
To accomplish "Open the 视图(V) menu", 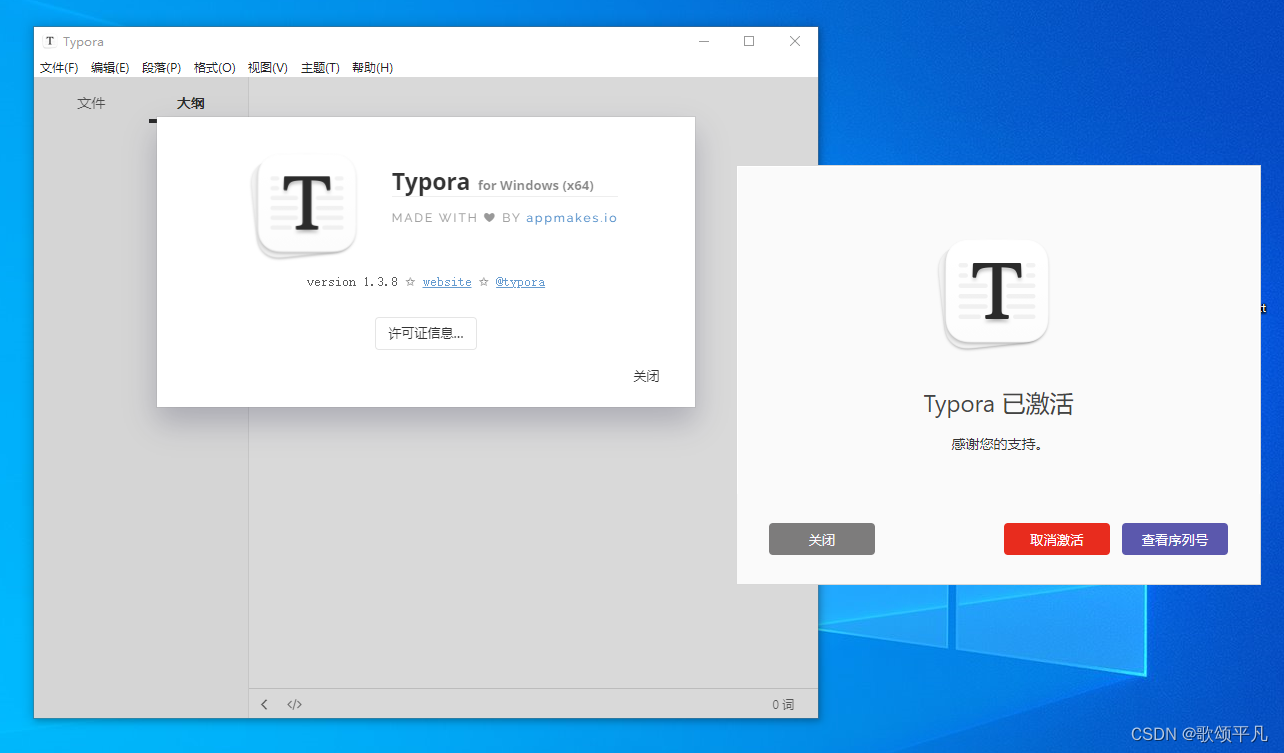I will click(x=268, y=68).
